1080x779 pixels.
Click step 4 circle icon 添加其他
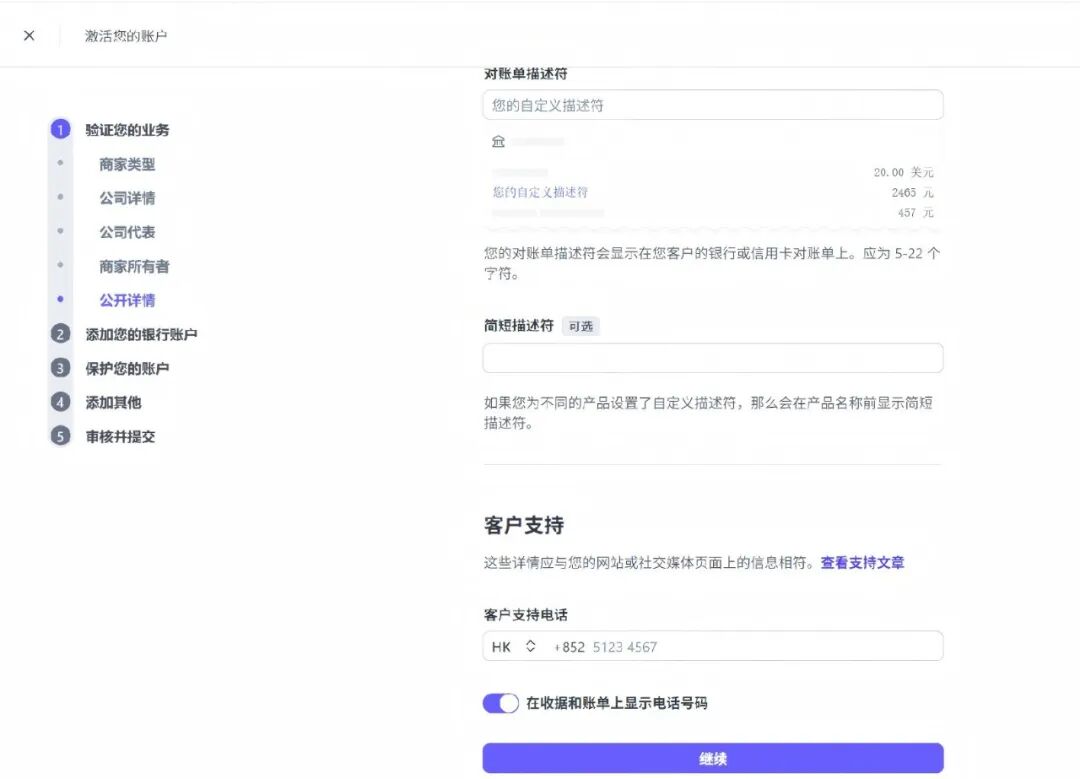(61, 402)
